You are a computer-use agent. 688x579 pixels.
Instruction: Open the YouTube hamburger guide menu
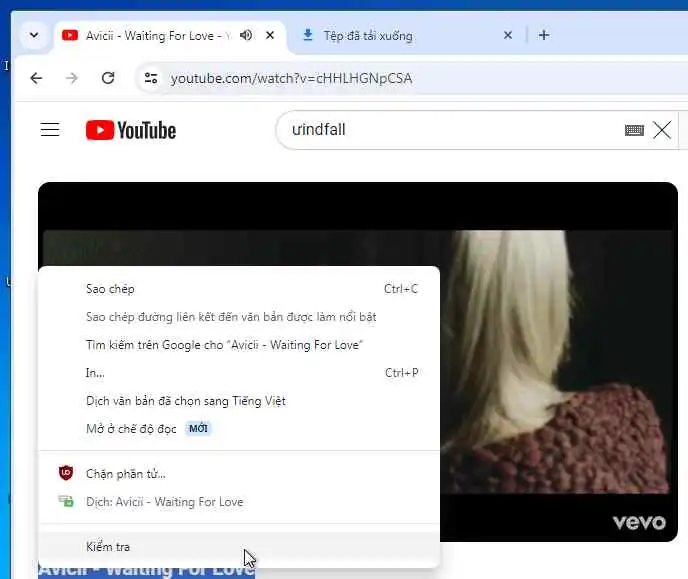[50, 130]
